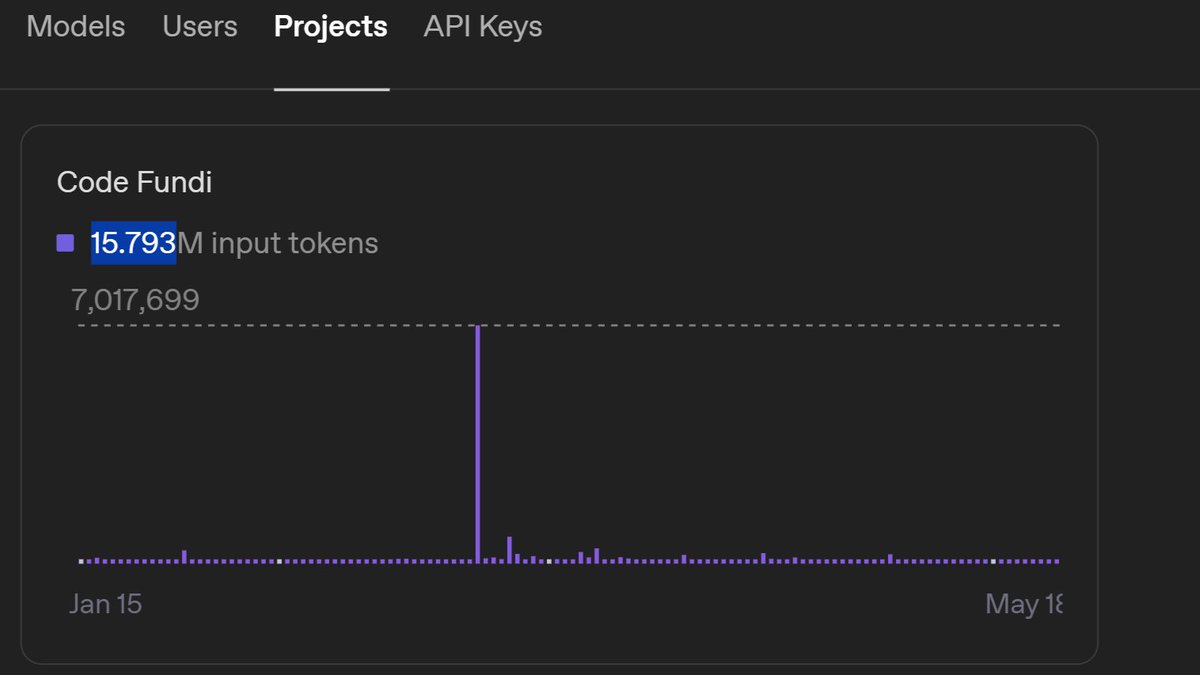Click the purple legend color swatch
This screenshot has height=675, width=1200.
(65, 242)
